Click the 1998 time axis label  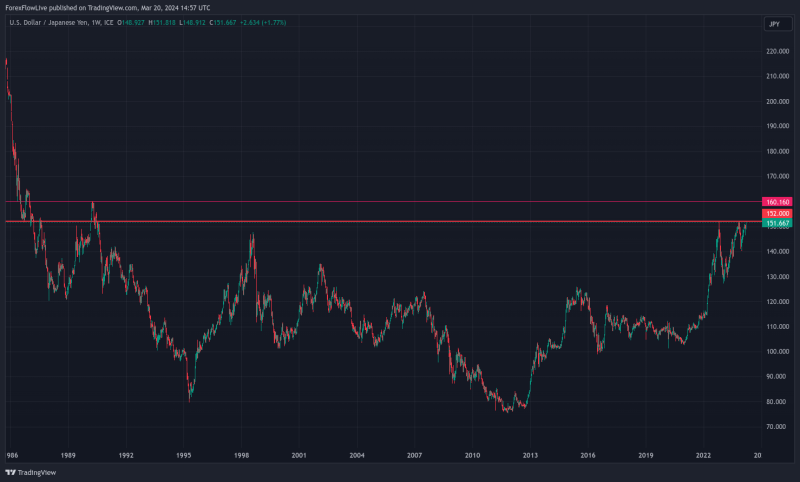tap(241, 455)
